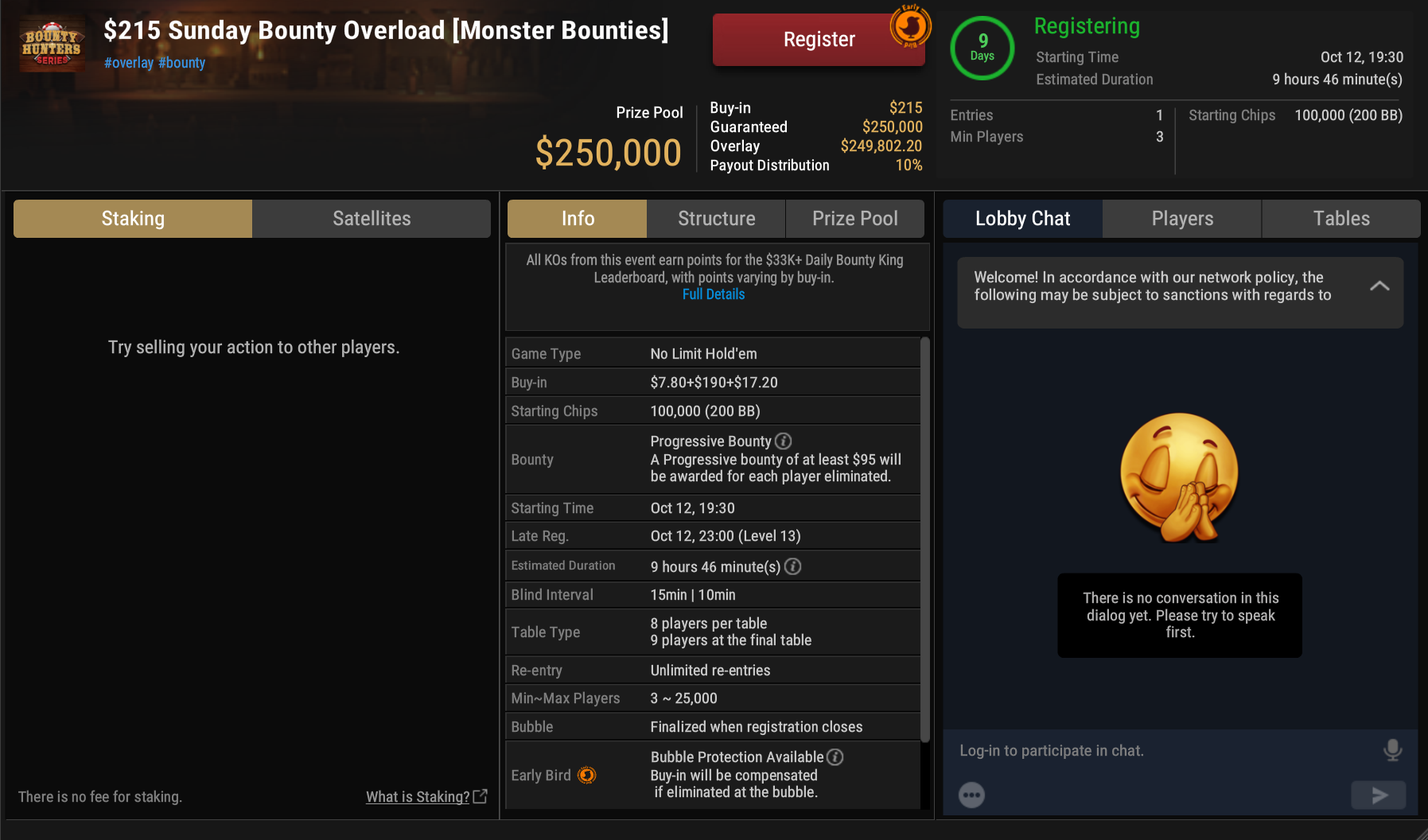Click the info table vertical scrollbar
The height and width of the screenshot is (840, 1428).
924,539
